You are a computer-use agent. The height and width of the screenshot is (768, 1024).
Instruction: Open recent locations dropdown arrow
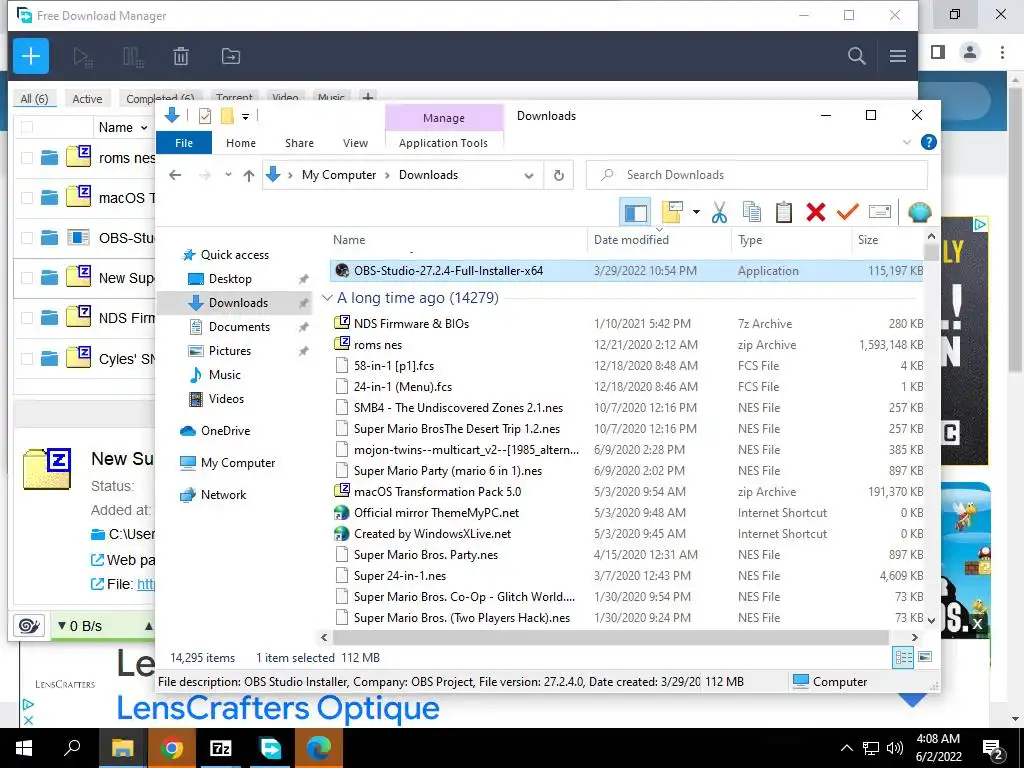228,174
